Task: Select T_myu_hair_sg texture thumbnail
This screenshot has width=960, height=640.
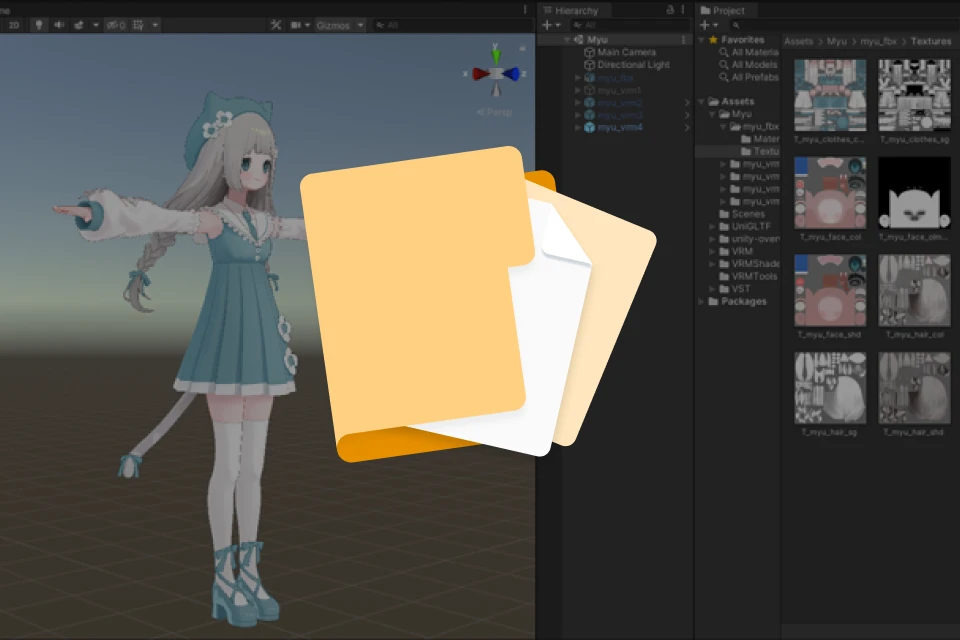Action: [x=830, y=388]
